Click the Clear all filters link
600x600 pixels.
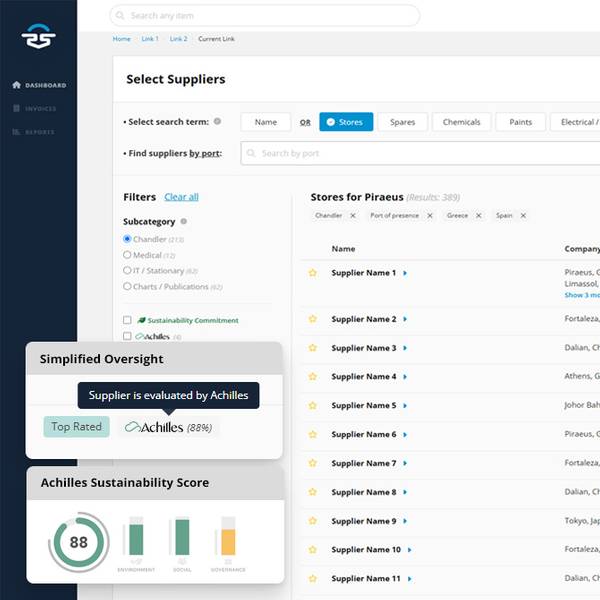click(x=181, y=197)
